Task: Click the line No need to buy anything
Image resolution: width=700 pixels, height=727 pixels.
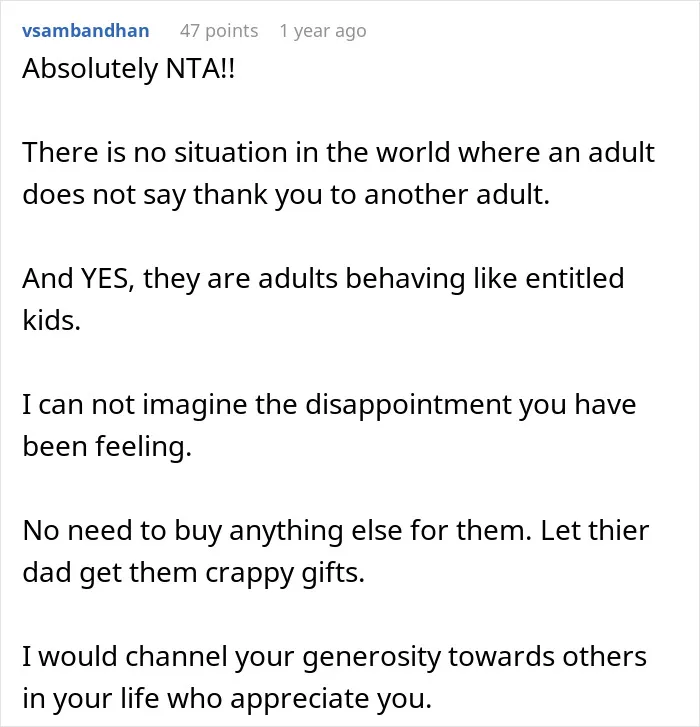Action: [336, 530]
